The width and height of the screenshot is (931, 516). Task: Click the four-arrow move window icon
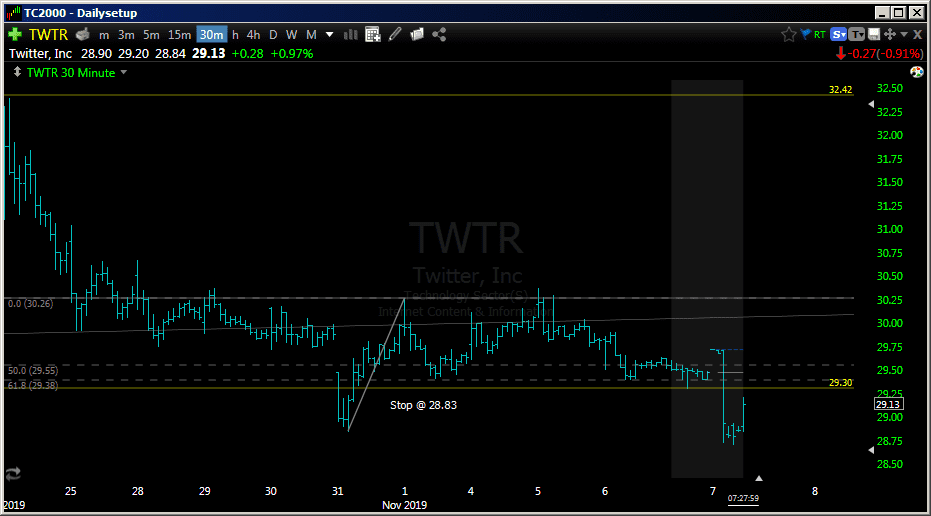tap(890, 34)
